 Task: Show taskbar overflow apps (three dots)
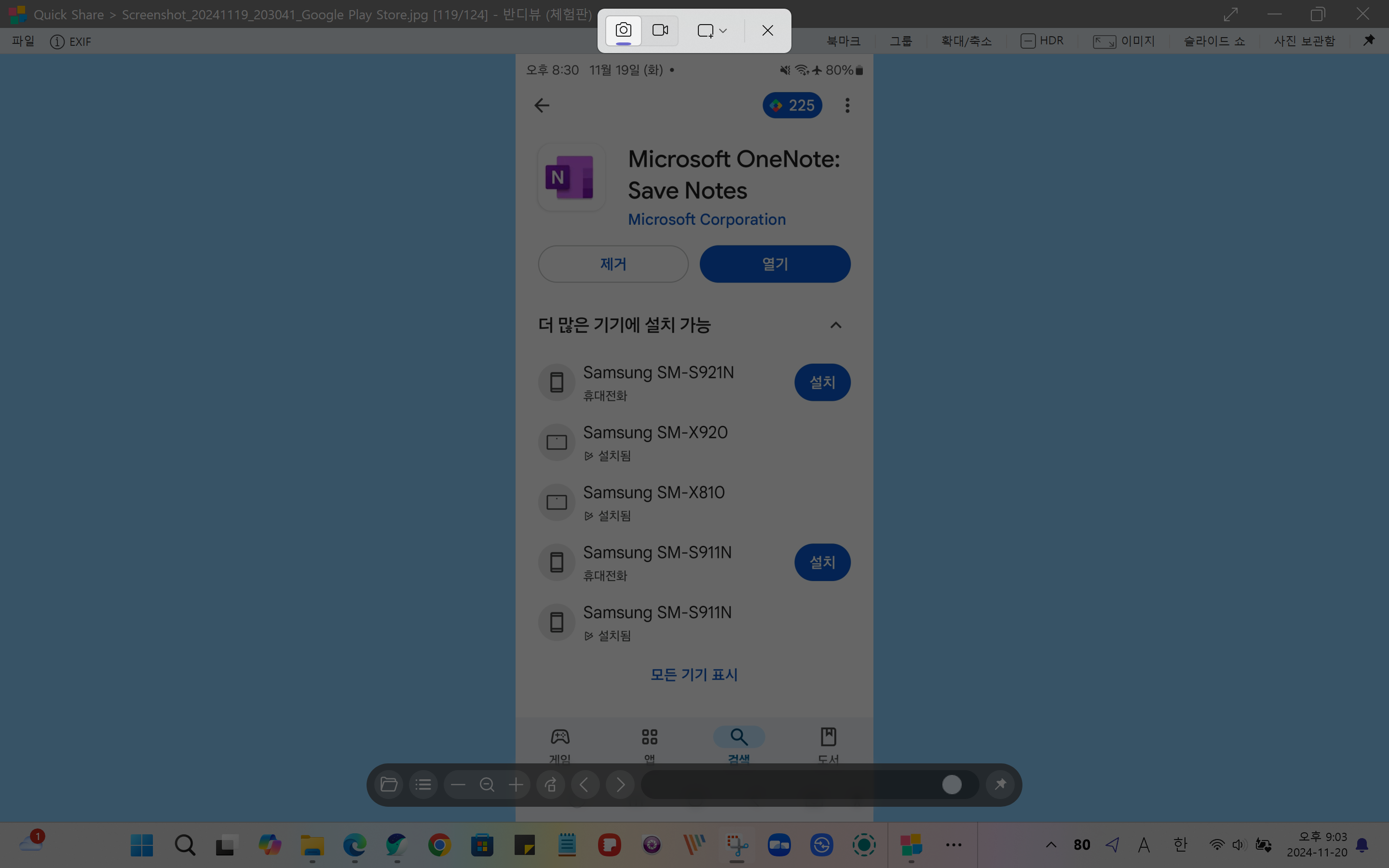pos(953,844)
